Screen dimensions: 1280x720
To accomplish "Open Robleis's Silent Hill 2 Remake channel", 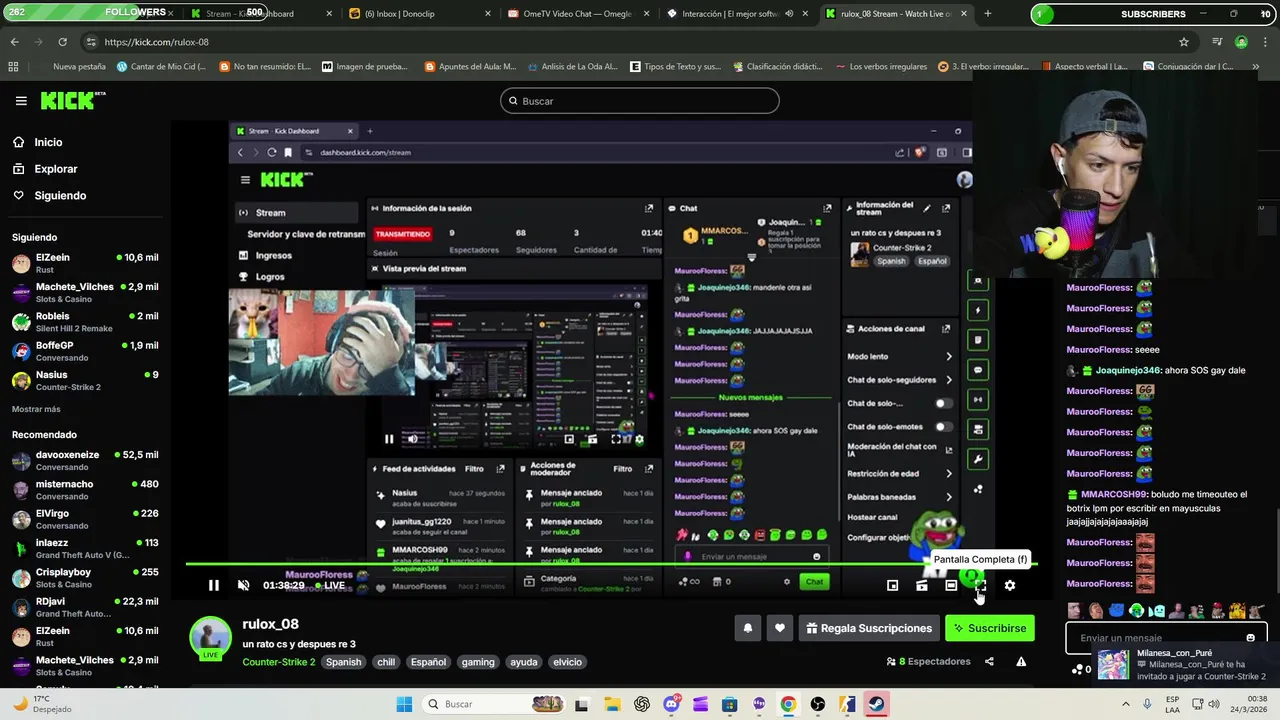I will (85, 322).
